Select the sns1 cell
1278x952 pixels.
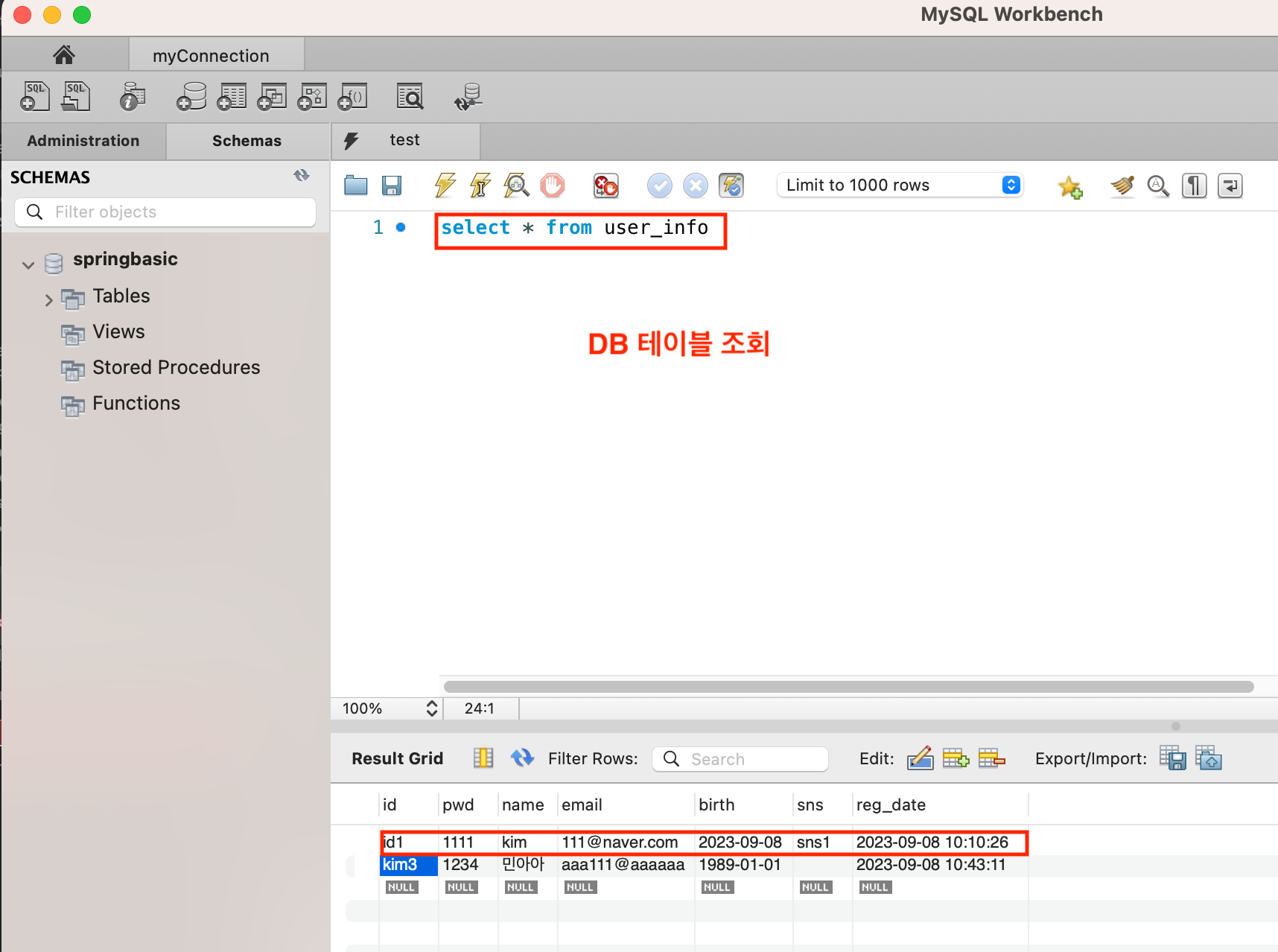click(x=823, y=842)
